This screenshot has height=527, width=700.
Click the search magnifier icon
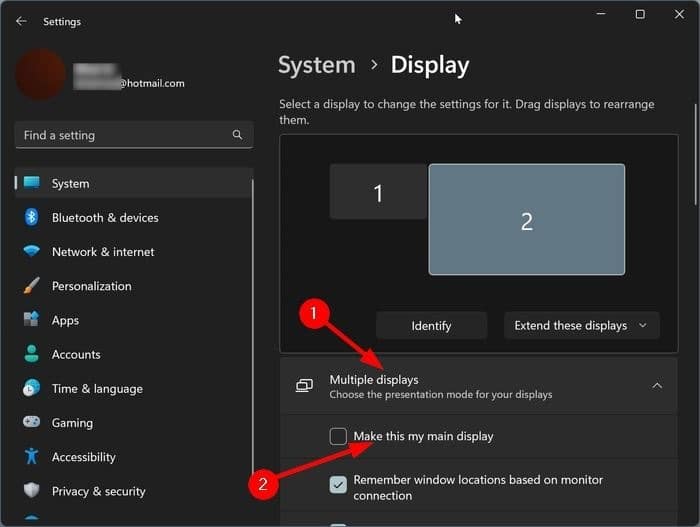[x=237, y=134]
